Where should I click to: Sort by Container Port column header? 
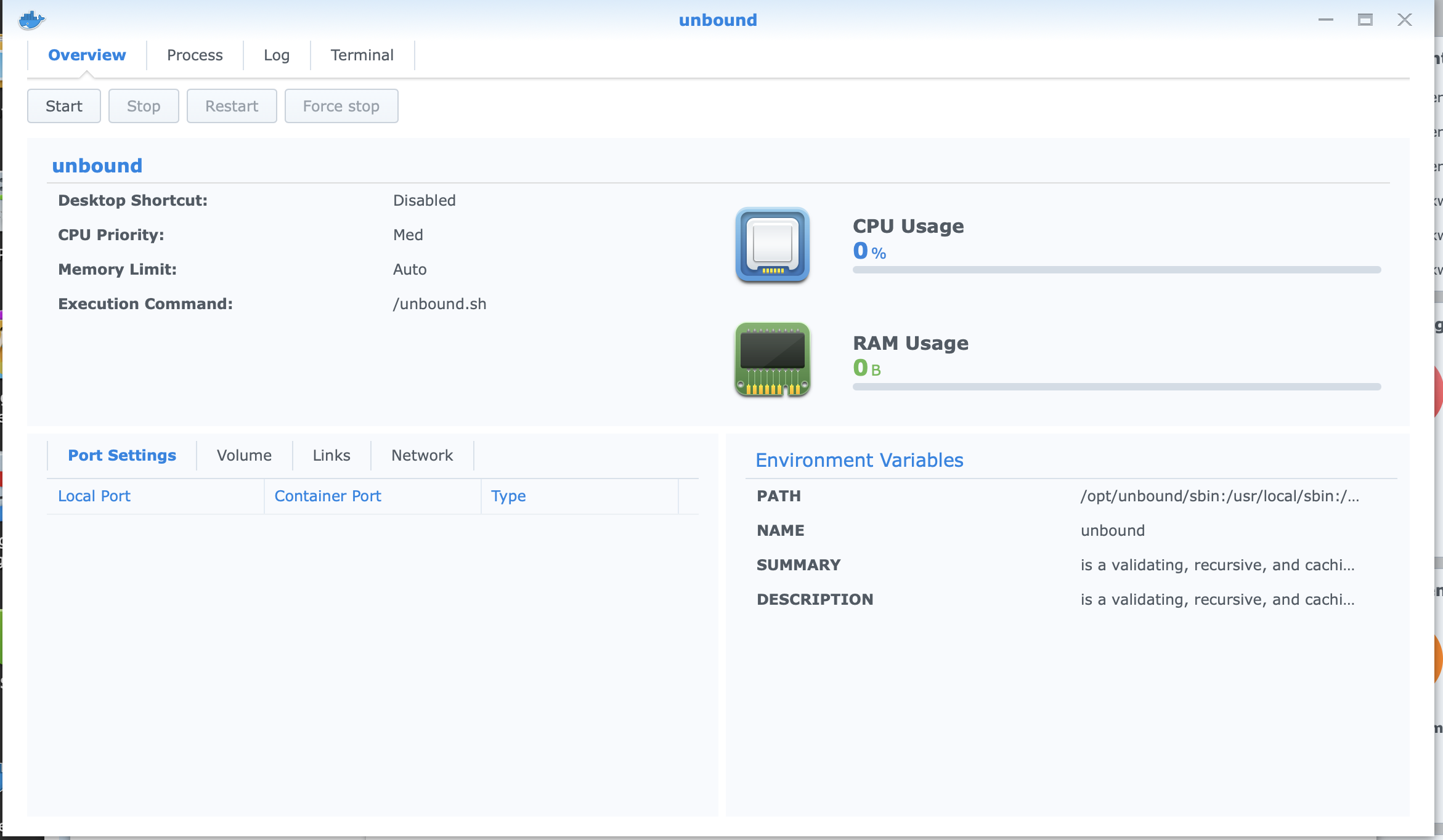(328, 496)
